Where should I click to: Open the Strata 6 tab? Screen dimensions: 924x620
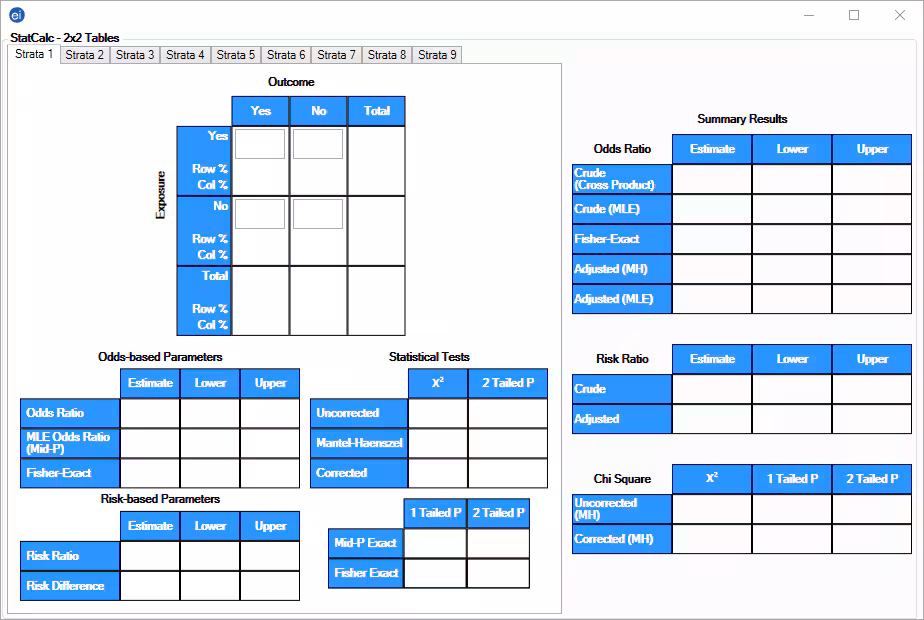[285, 55]
